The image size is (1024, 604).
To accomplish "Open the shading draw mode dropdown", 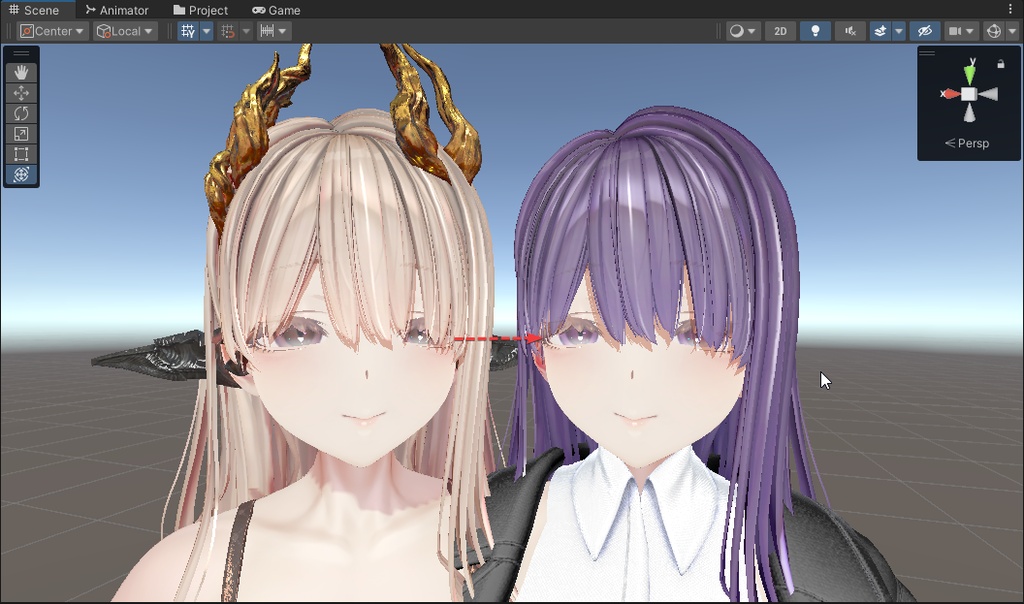I will 743,31.
